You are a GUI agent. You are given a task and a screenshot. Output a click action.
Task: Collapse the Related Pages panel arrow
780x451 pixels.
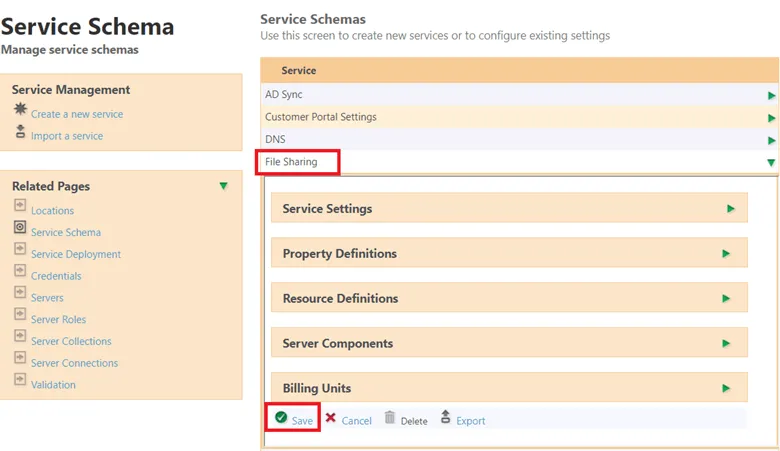pos(223,186)
